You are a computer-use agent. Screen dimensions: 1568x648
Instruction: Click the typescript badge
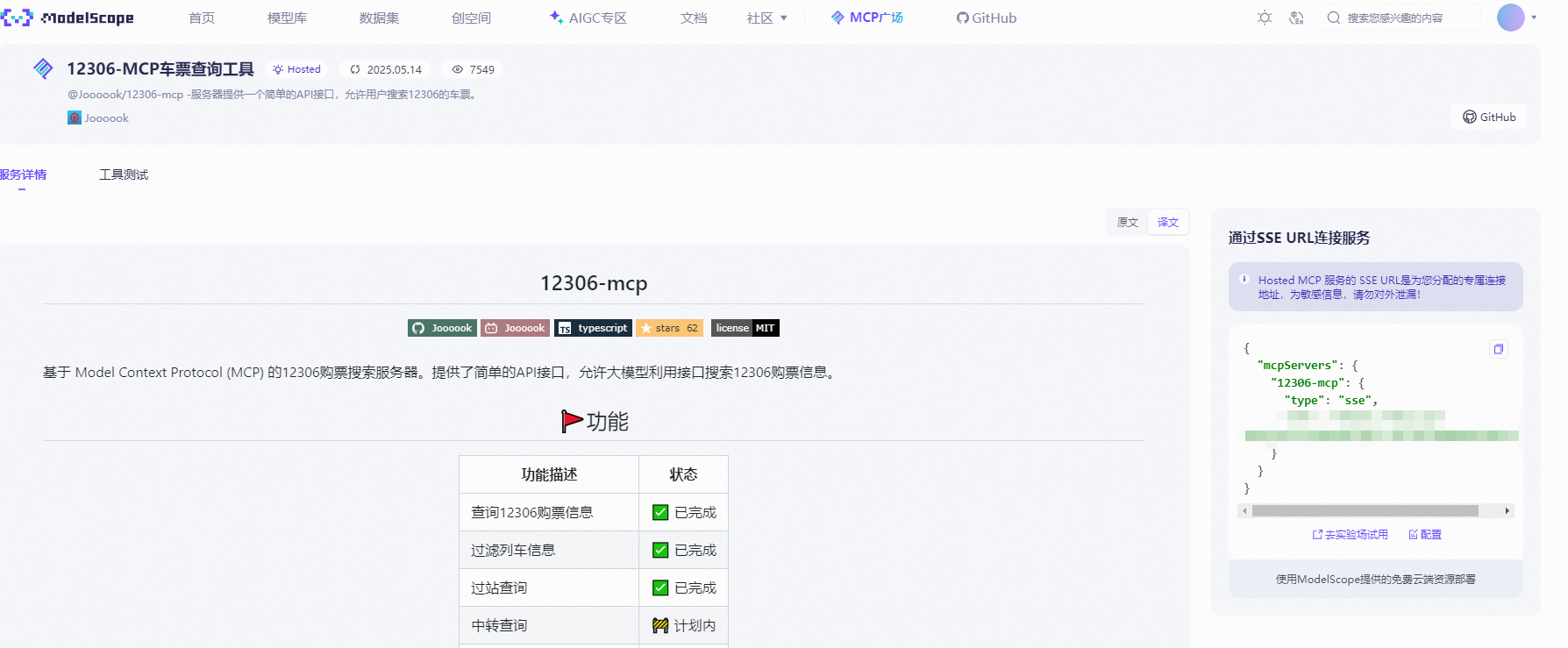click(x=593, y=328)
